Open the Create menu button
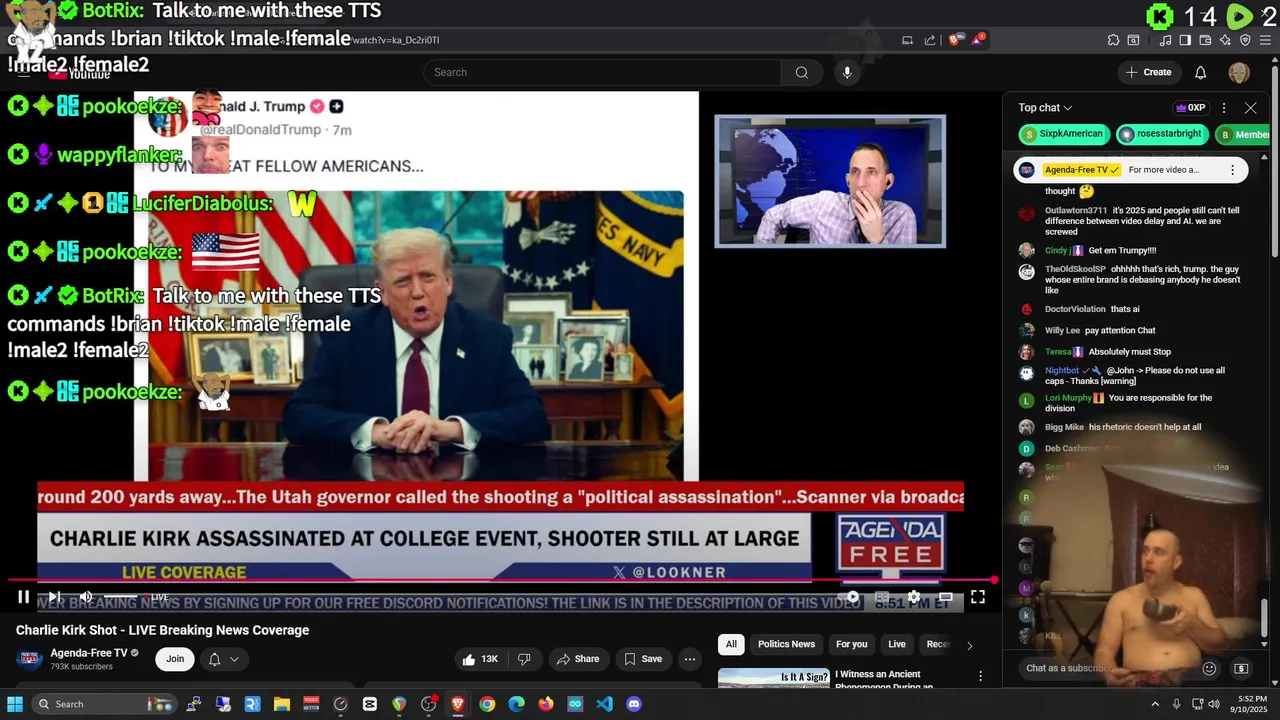Image resolution: width=1280 pixels, height=720 pixels. pos(1148,72)
